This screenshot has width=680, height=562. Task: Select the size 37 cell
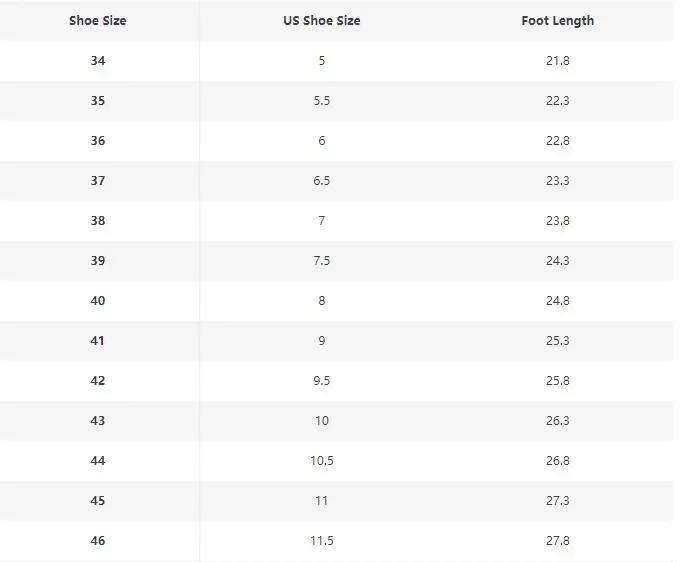[x=98, y=181]
